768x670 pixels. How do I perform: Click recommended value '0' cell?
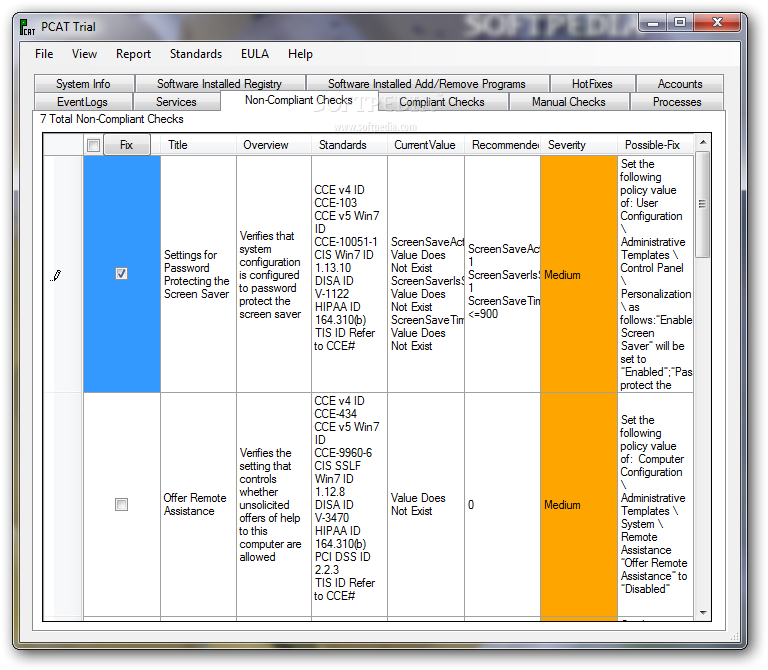pos(503,504)
